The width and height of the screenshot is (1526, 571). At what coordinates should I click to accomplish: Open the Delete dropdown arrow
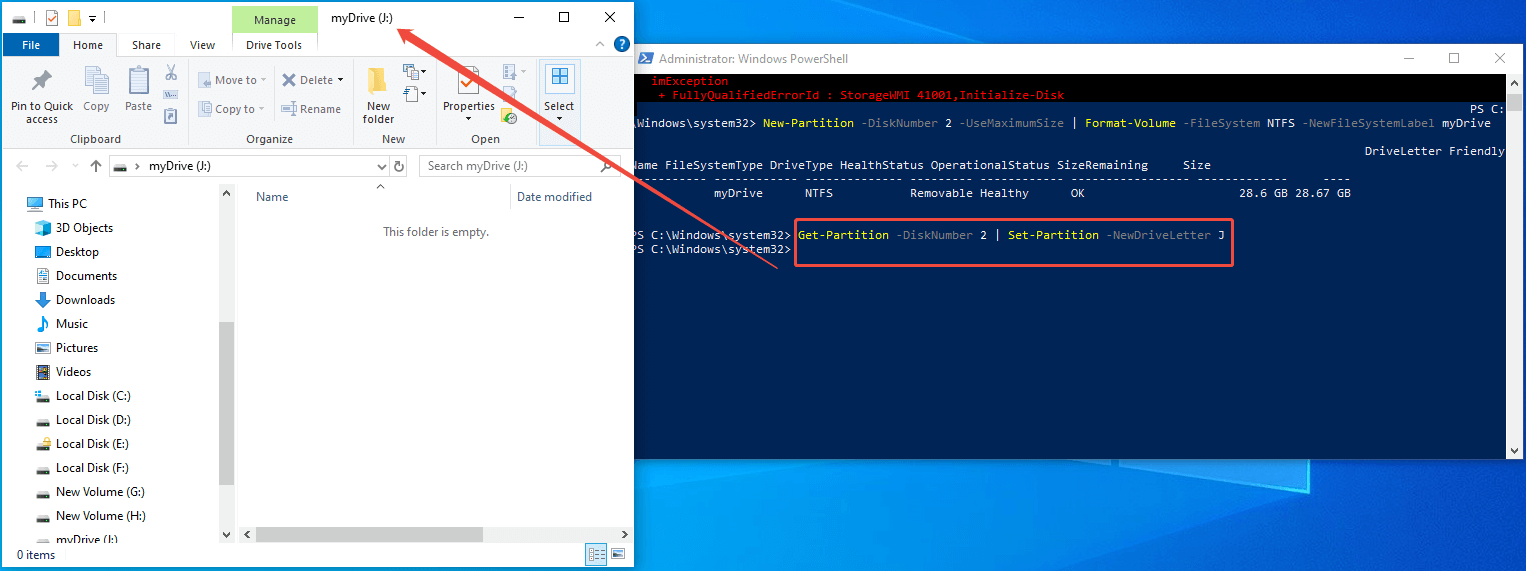340,80
